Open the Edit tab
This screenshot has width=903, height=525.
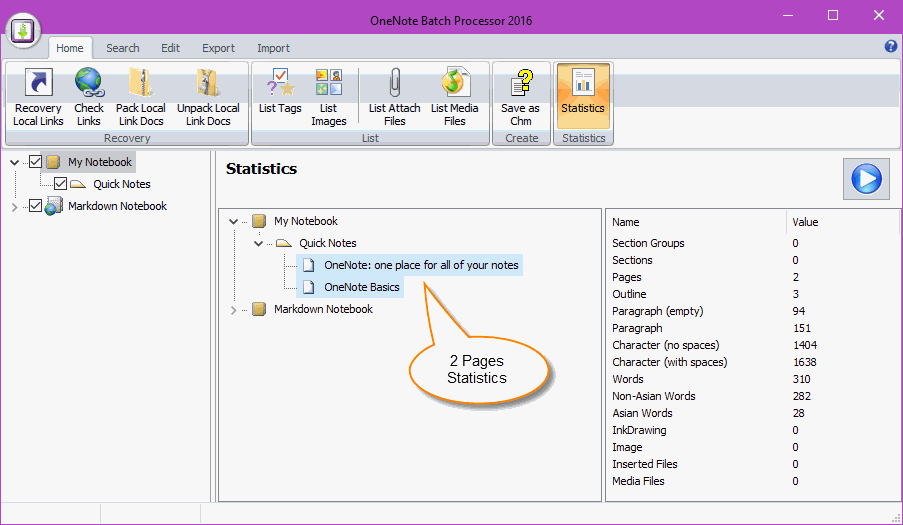(x=170, y=48)
